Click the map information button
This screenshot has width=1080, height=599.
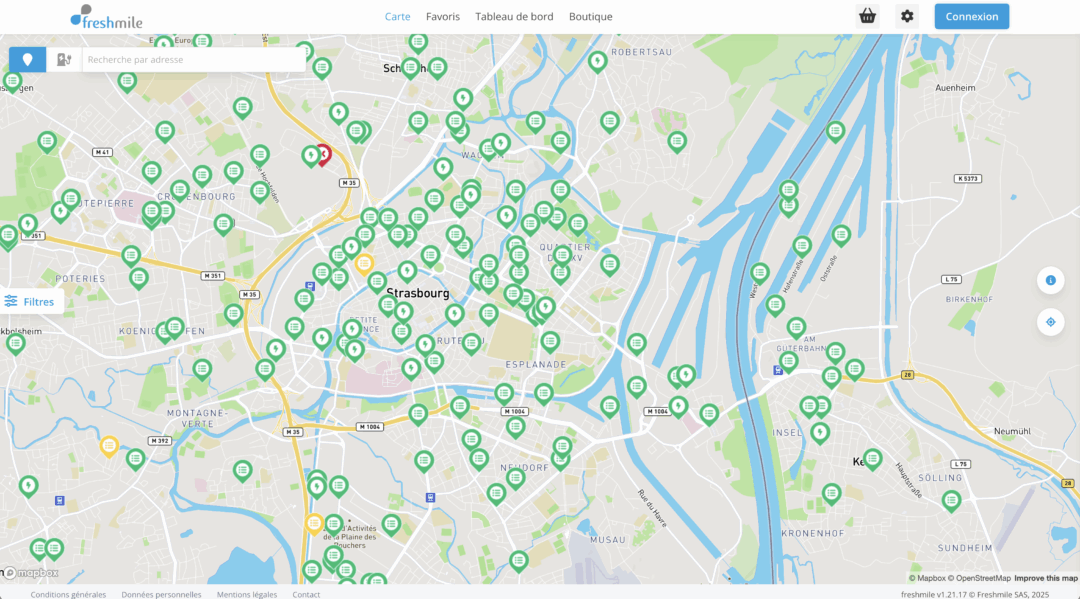[1050, 280]
